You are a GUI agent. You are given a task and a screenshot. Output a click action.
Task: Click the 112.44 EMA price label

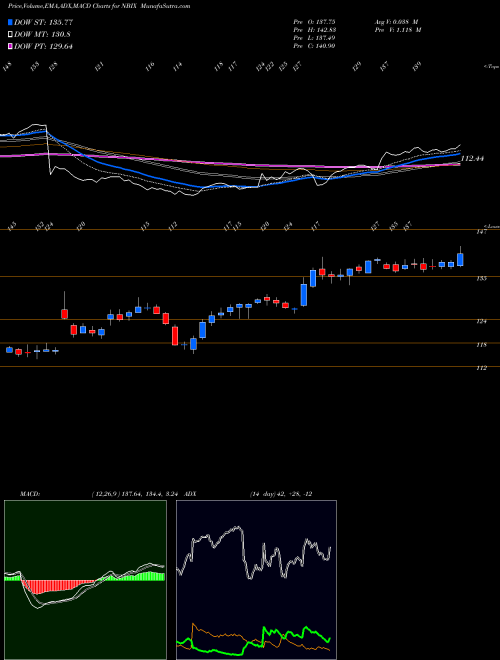coord(472,159)
